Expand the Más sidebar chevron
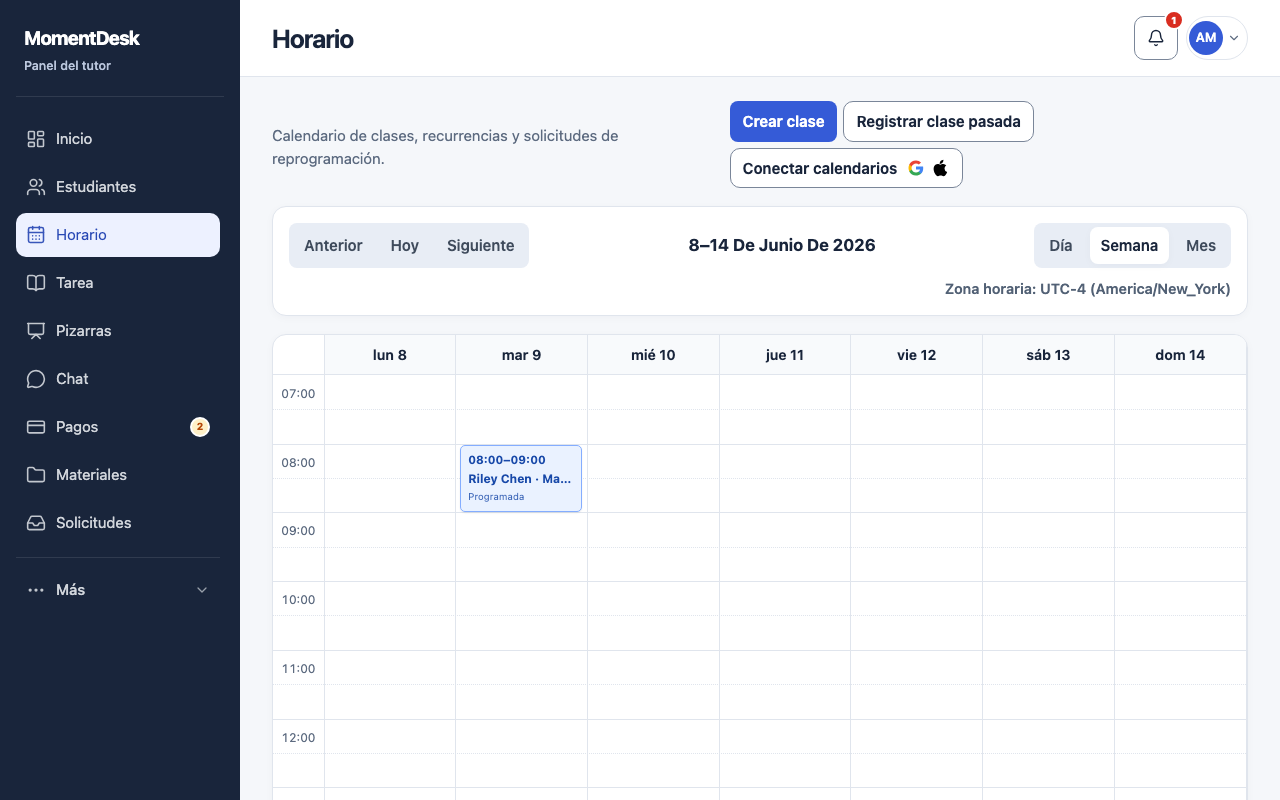The height and width of the screenshot is (800, 1280). (x=202, y=590)
